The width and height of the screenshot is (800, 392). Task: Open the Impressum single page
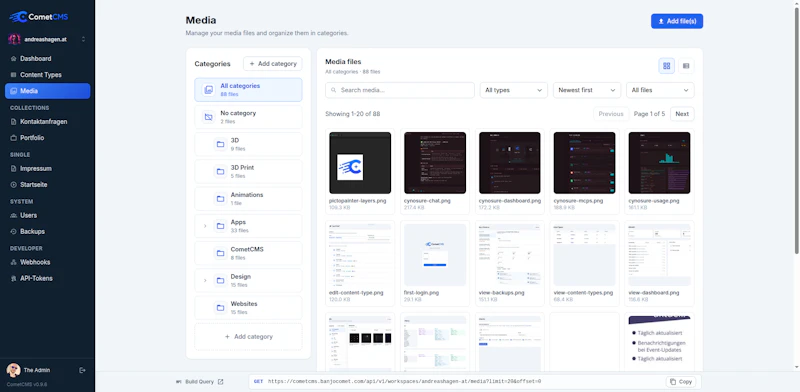47,168
